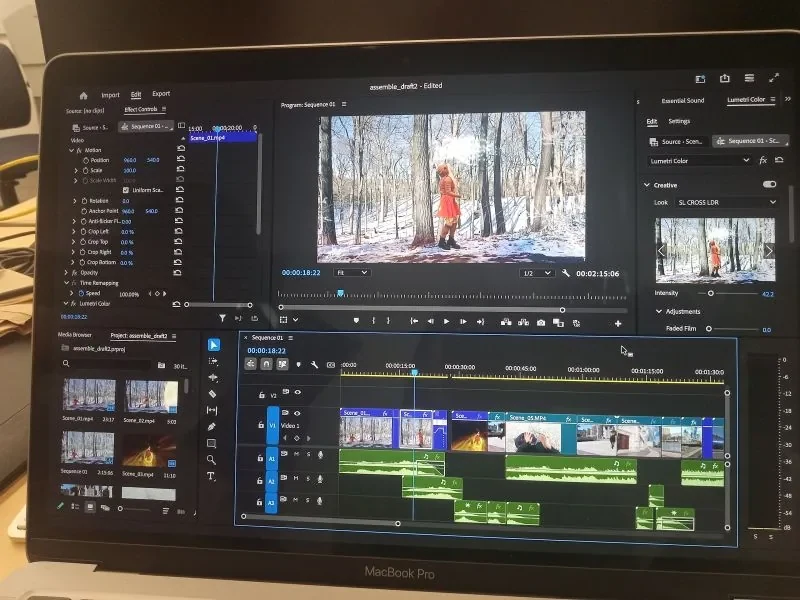Open the Lumetri Color panel tab
The height and width of the screenshot is (600, 800).
coord(746,99)
